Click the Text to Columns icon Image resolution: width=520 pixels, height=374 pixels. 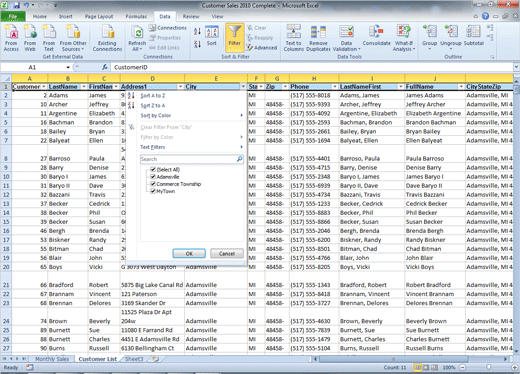coord(294,38)
